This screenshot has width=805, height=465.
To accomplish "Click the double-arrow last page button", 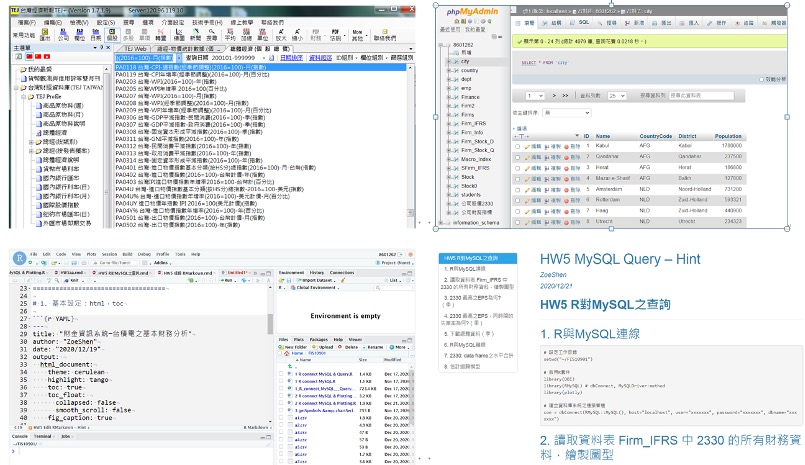I will click(565, 95).
